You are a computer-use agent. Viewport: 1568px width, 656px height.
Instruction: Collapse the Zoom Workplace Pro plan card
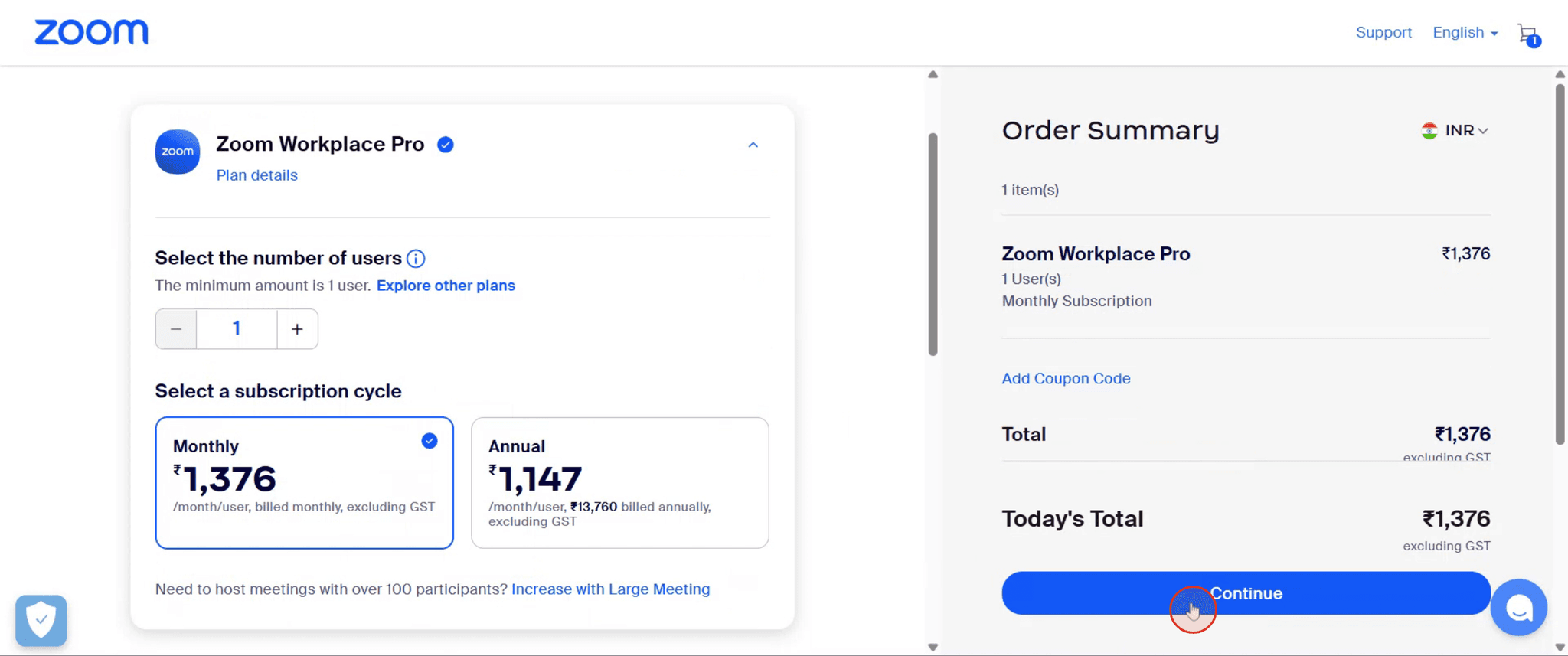[x=753, y=145]
